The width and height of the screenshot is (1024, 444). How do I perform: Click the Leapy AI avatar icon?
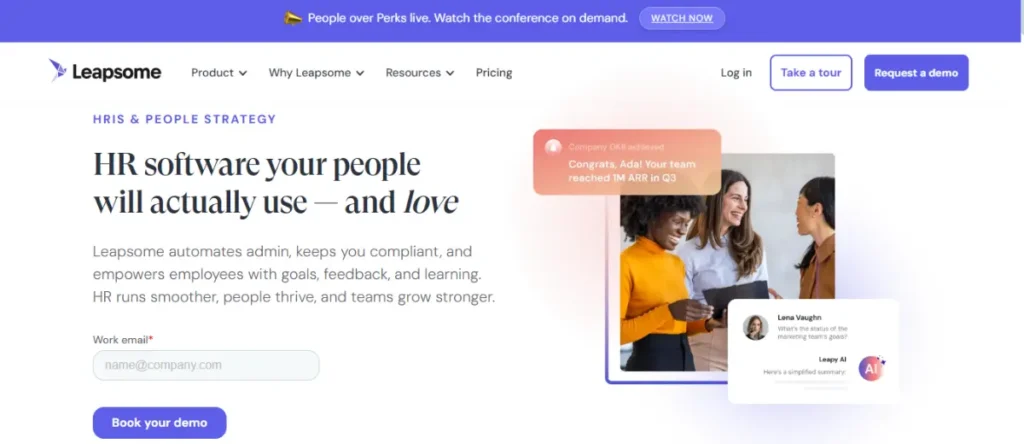(871, 368)
